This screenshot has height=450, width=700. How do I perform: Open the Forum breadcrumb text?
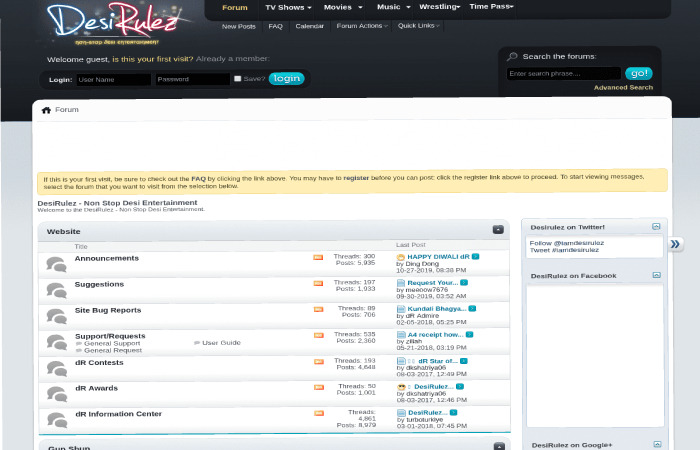pyautogui.click(x=67, y=110)
